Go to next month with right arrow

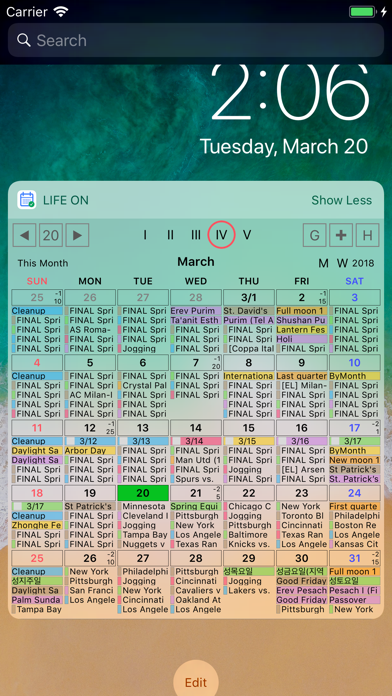pyautogui.click(x=77, y=235)
